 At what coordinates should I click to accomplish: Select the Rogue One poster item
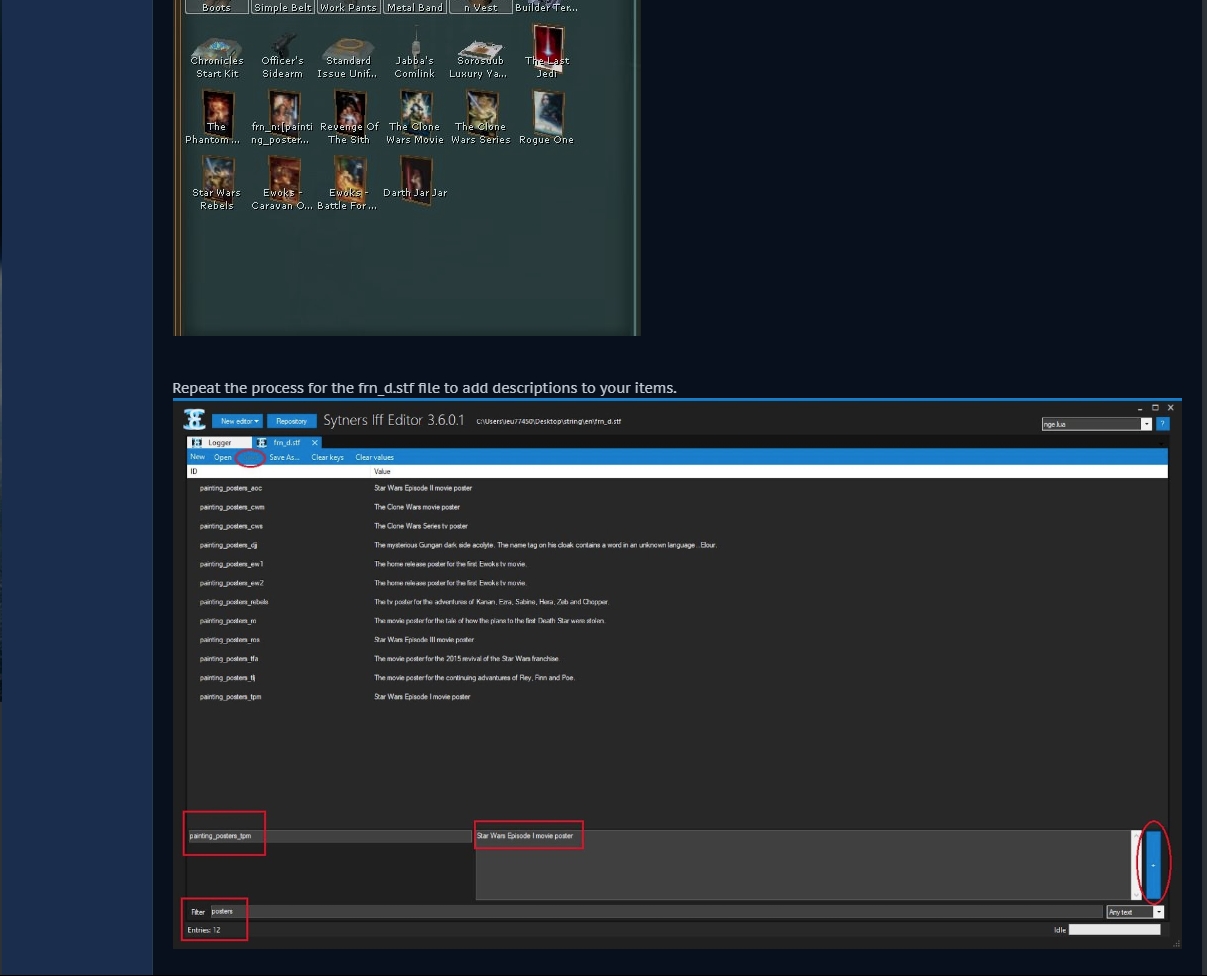547,117
